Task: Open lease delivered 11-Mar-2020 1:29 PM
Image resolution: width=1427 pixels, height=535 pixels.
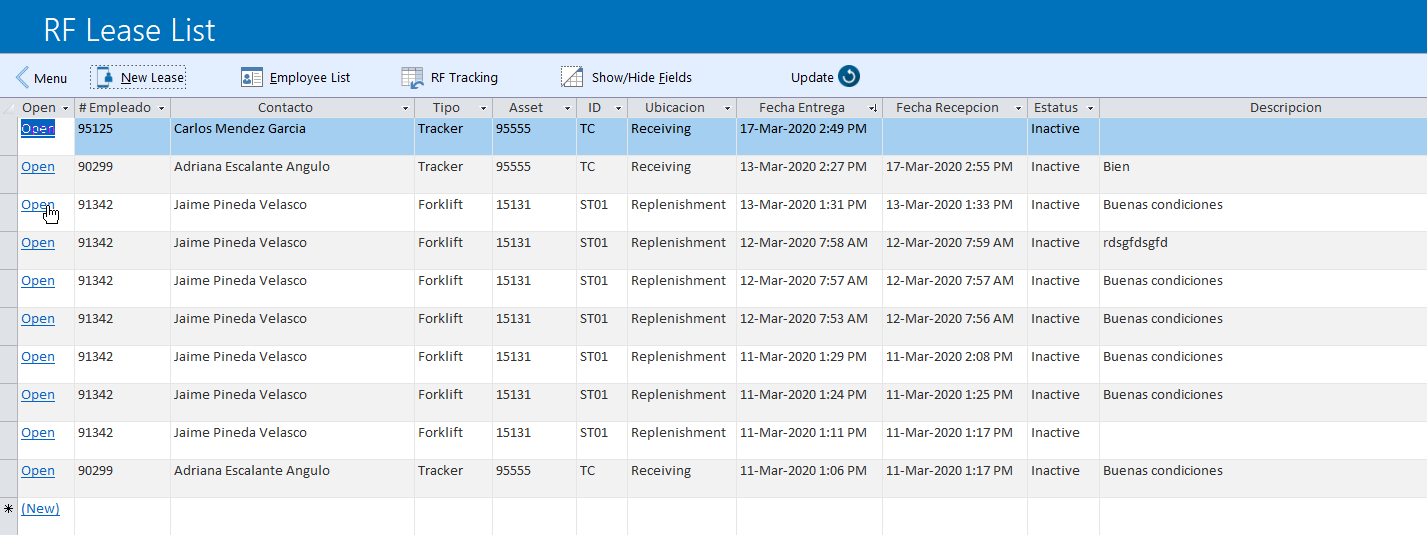Action: click(x=38, y=357)
